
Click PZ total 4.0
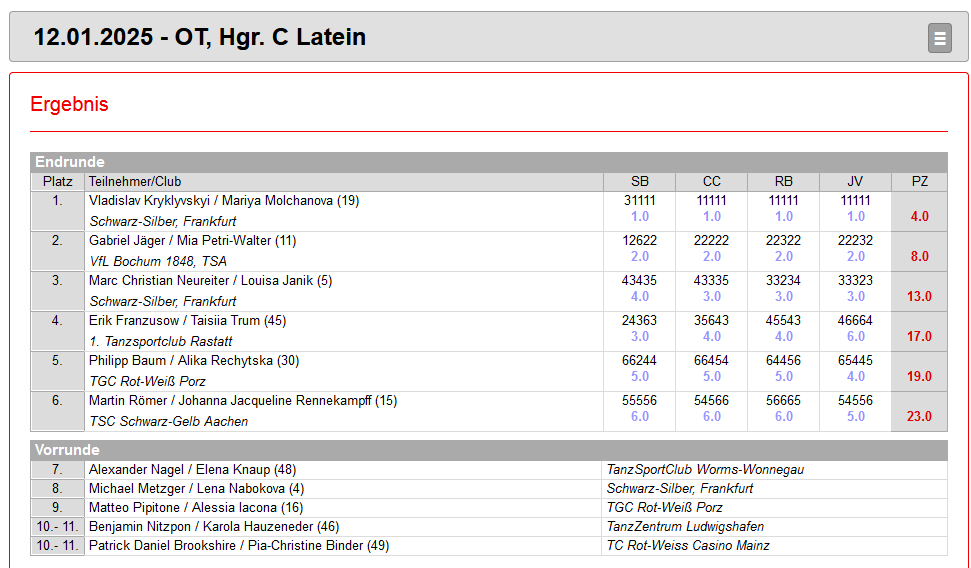(920, 217)
